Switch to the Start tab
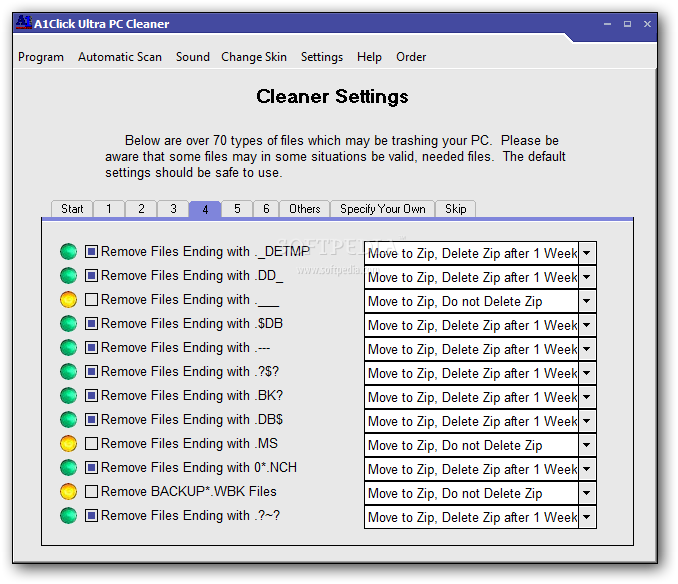 tap(72, 209)
